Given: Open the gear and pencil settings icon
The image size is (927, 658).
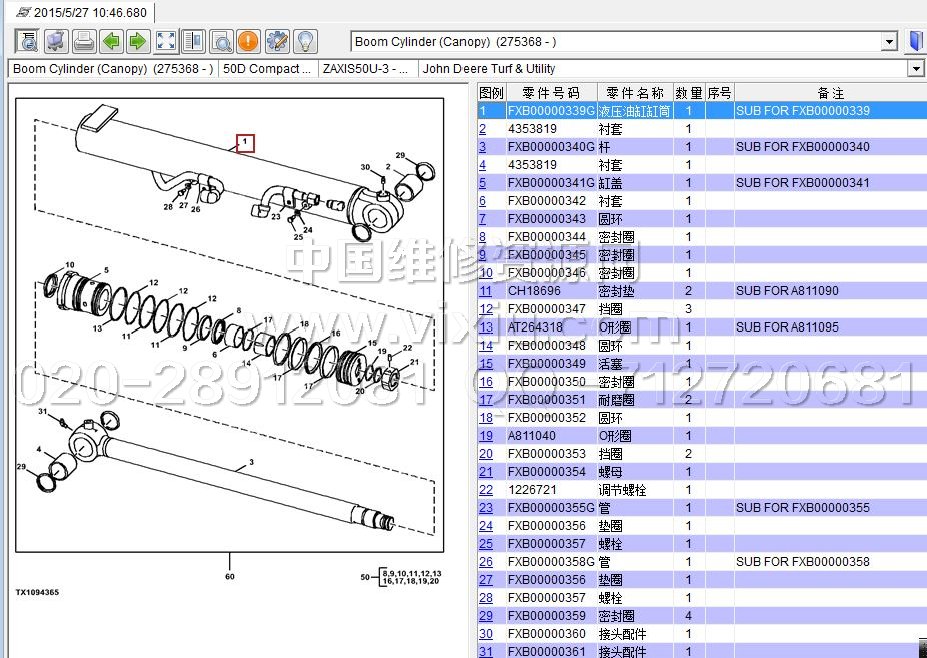Looking at the screenshot, I should (x=276, y=41).
